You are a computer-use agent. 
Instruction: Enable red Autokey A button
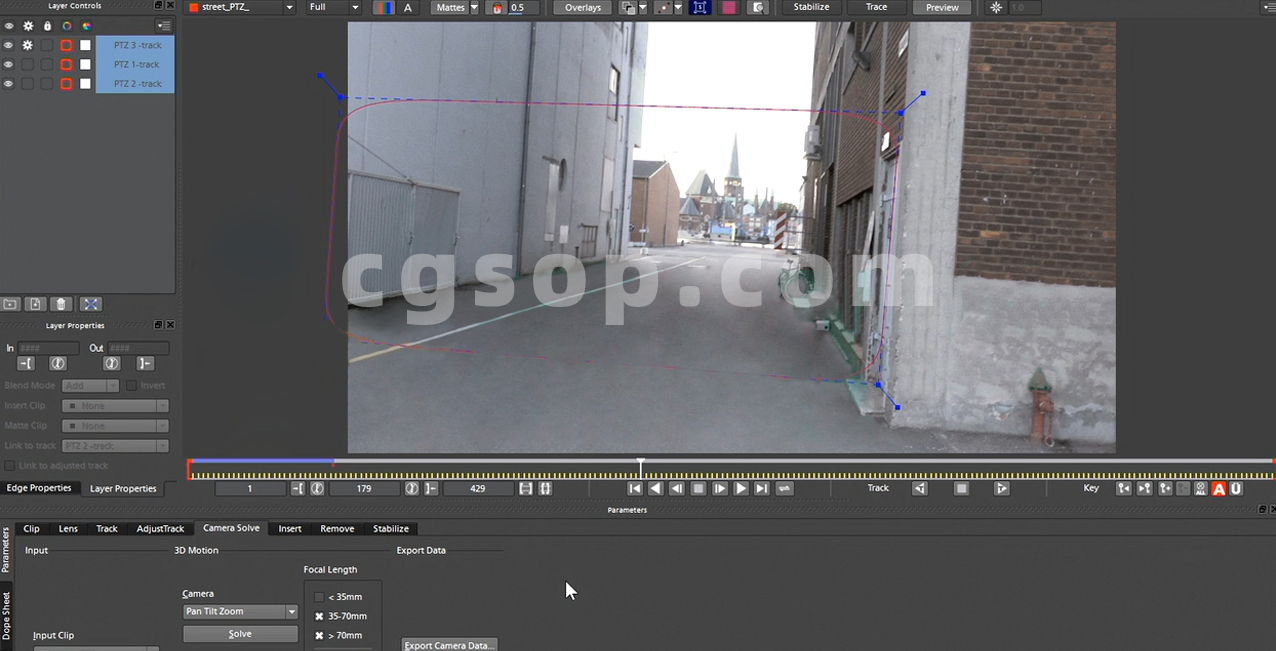click(x=1219, y=489)
